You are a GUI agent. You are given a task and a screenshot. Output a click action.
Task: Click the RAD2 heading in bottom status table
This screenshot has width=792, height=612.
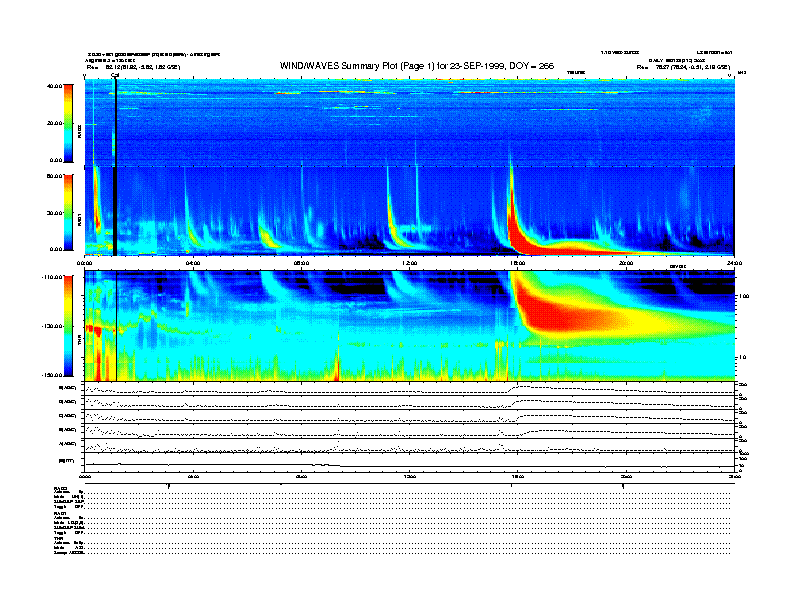[x=59, y=488]
